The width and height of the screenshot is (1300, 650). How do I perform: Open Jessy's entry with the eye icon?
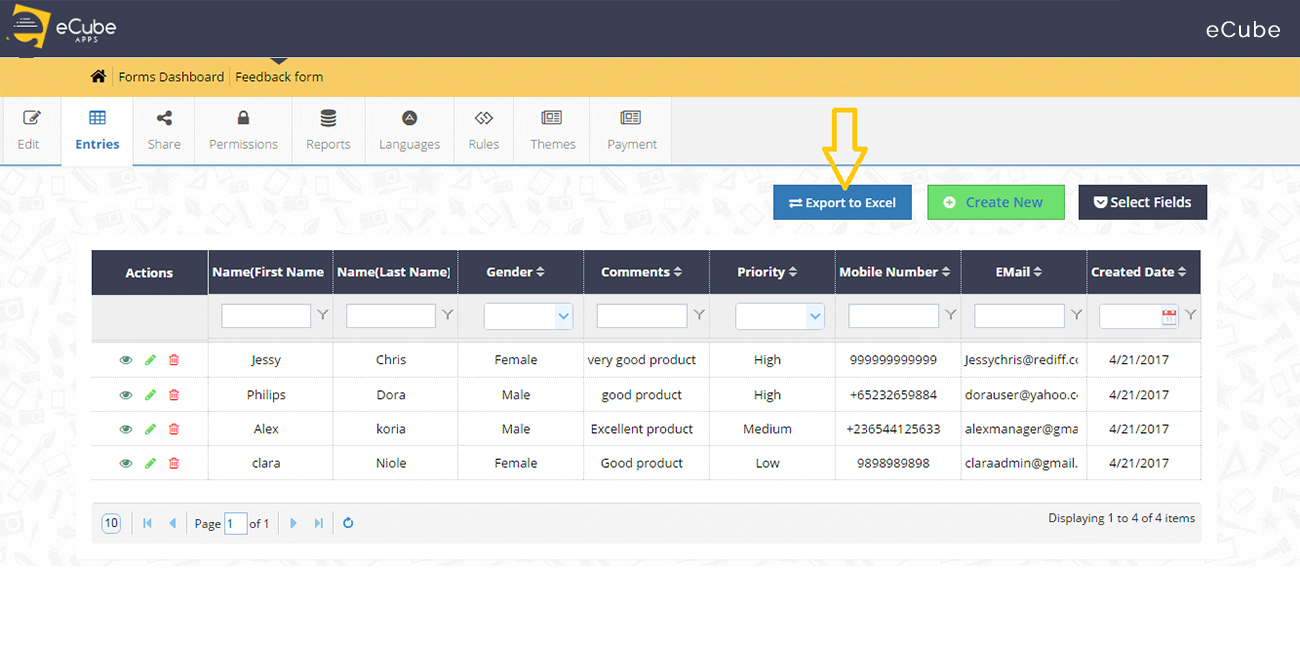tap(125, 359)
